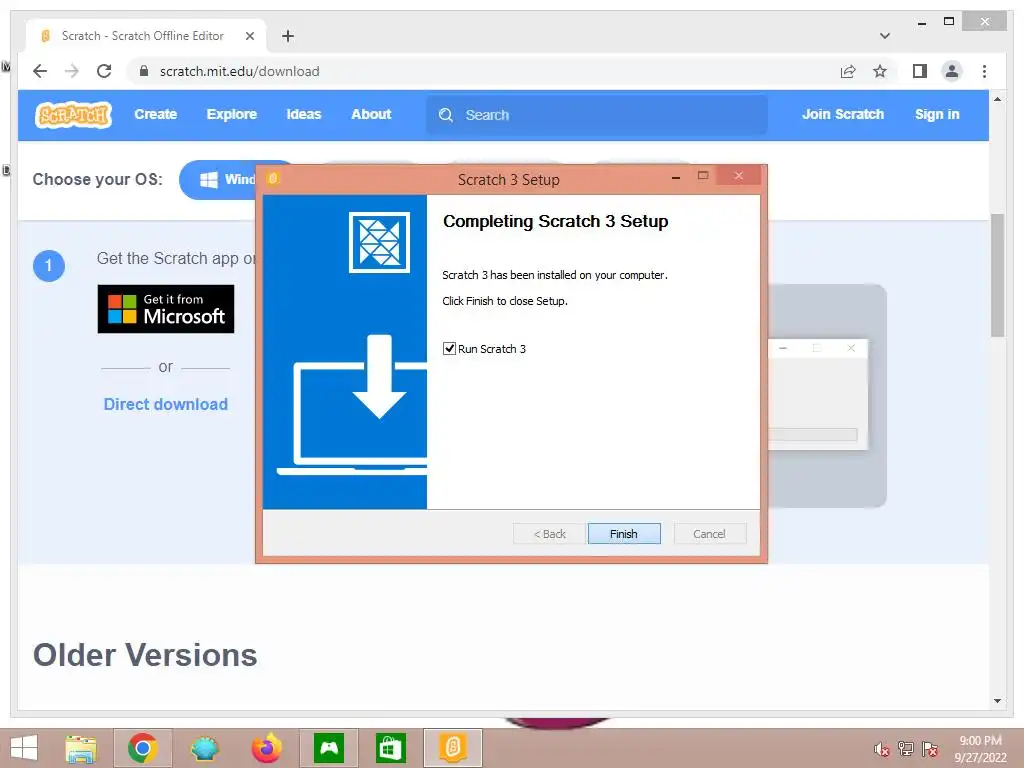Viewport: 1024px width, 768px height.
Task: Click the Get it from Microsoft badge
Action: tap(166, 309)
